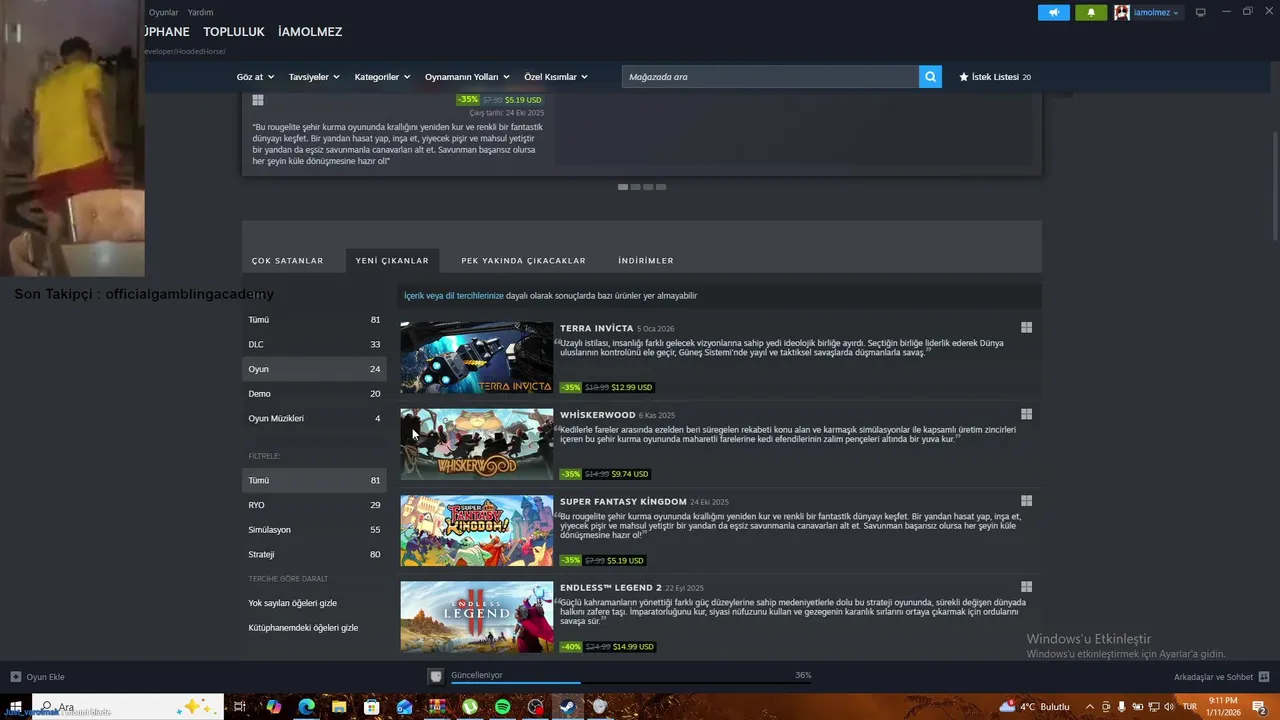Open Microsoft Store from the taskbar

[x=371, y=707]
